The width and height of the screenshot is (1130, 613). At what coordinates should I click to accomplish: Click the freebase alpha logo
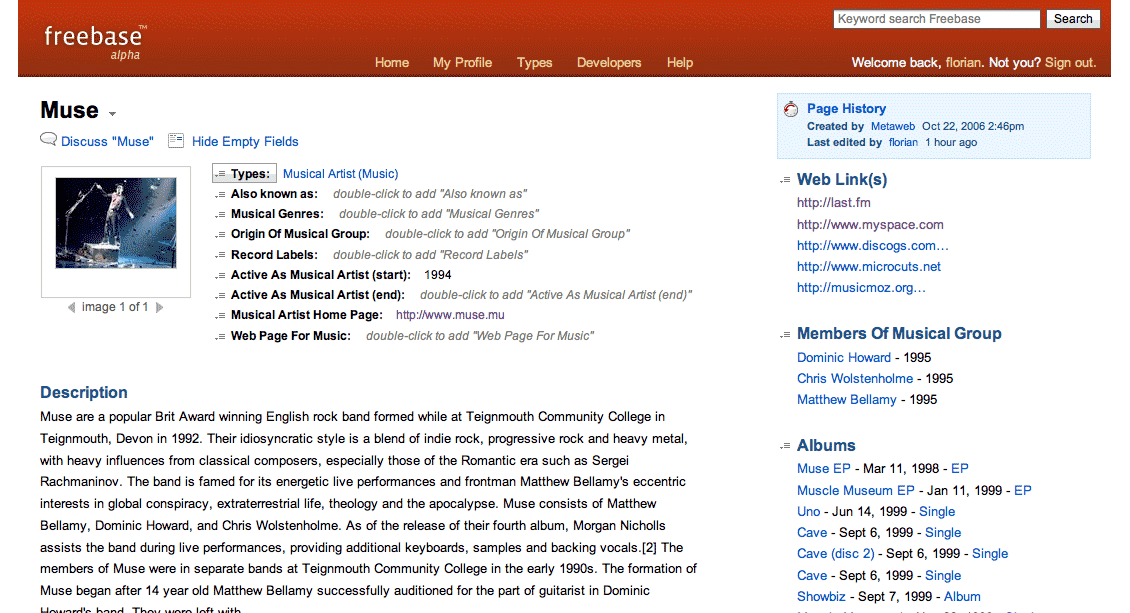coord(95,42)
